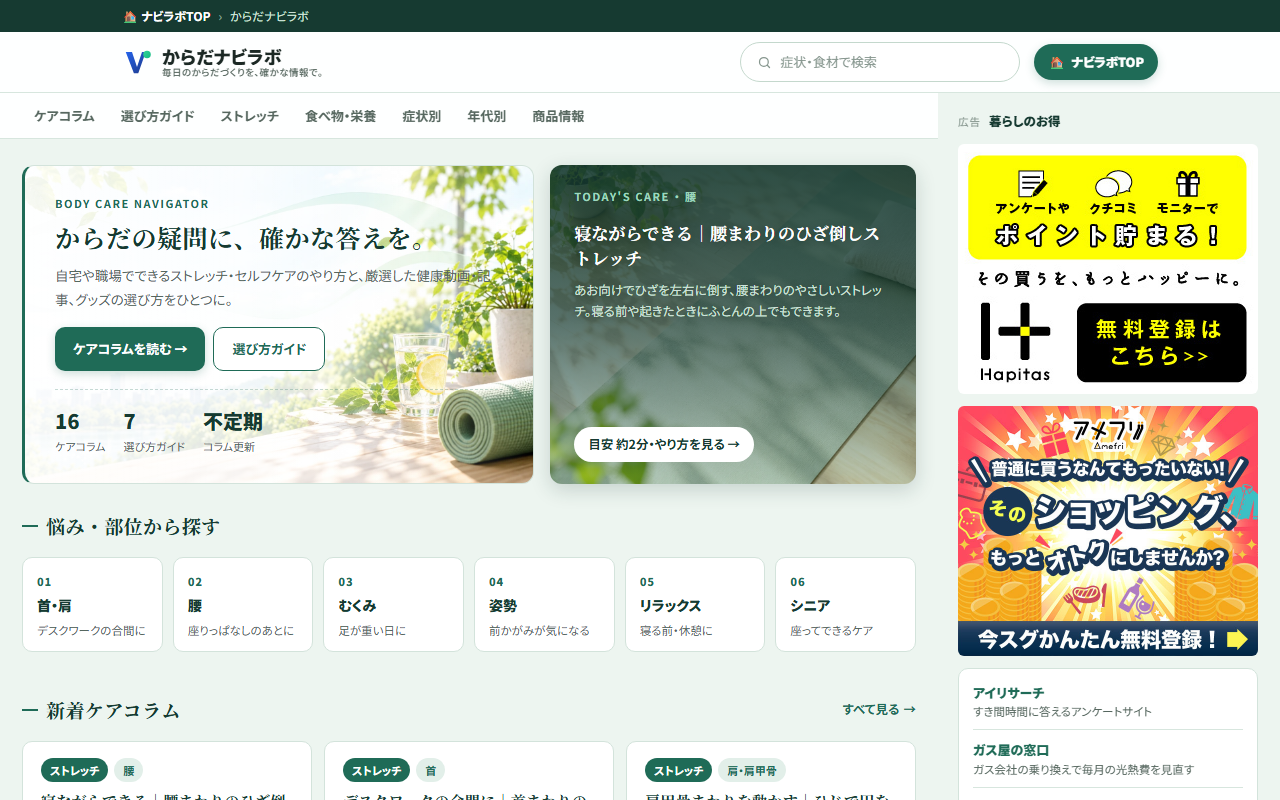Click the yellow ポイント貯まる！ Hapitas banner
Screen dimensions: 1280x800
pyautogui.click(x=1107, y=207)
